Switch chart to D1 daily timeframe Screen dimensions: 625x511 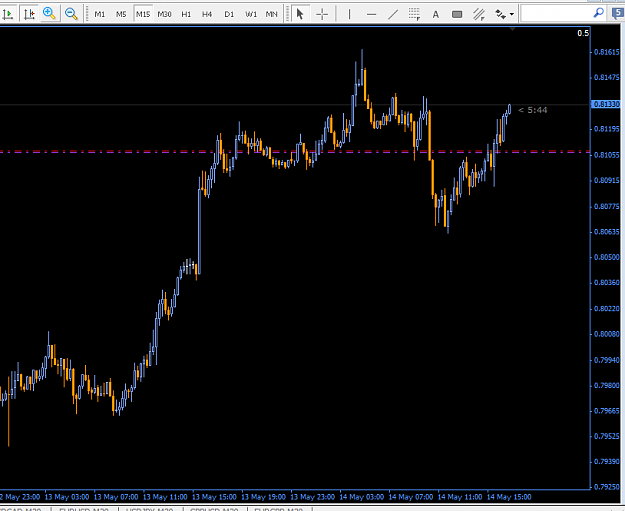pos(229,14)
